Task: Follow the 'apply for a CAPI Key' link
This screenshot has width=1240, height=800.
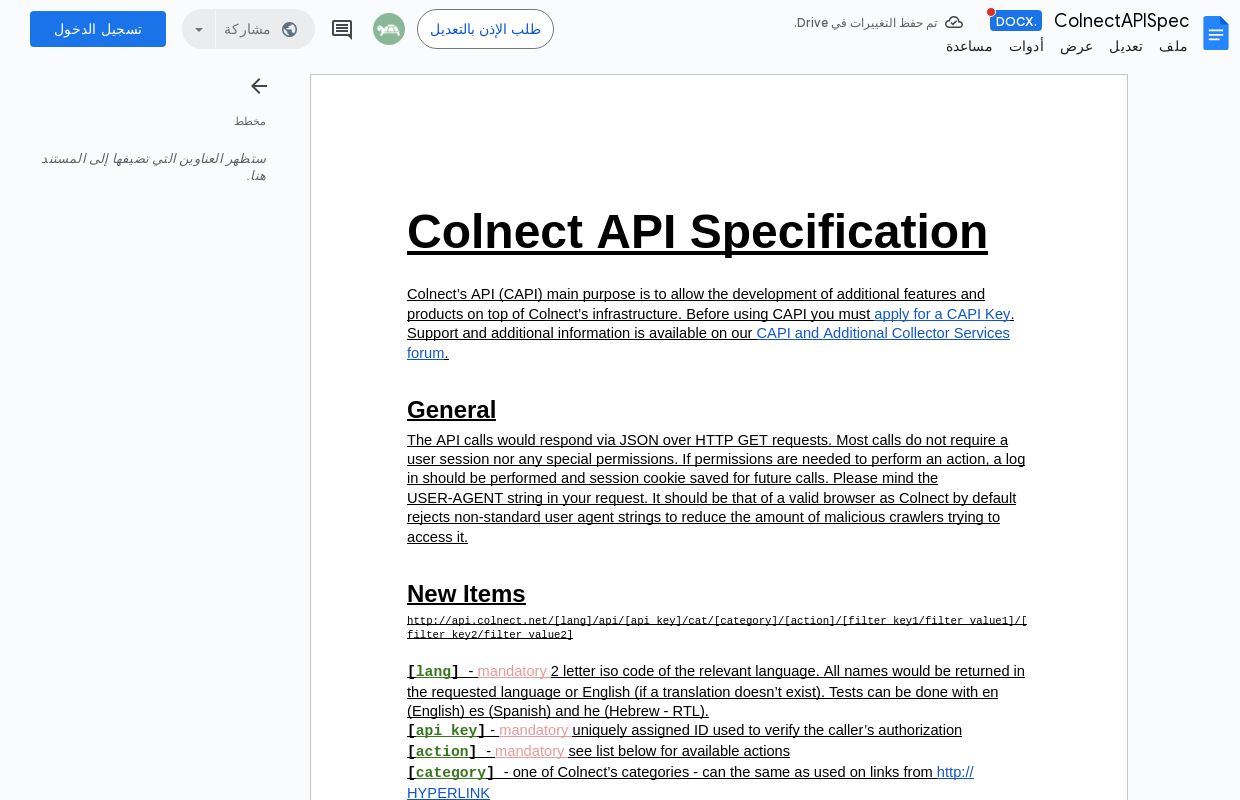Action: (942, 314)
